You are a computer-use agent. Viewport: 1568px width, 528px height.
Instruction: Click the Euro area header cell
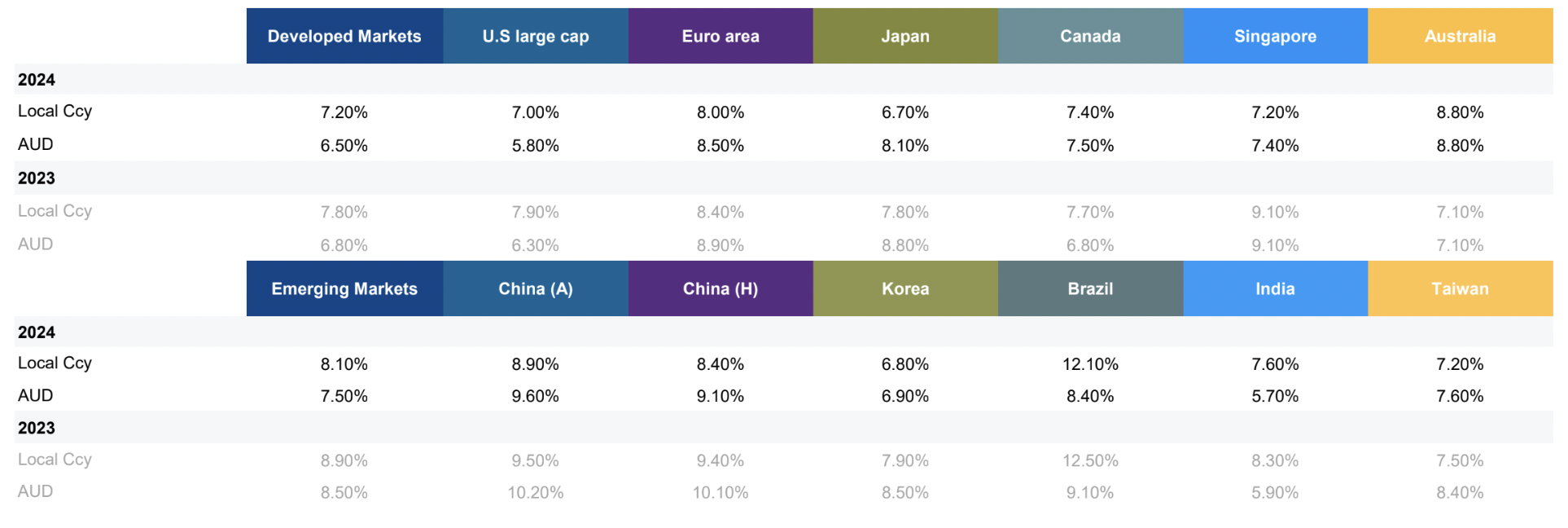720,37
